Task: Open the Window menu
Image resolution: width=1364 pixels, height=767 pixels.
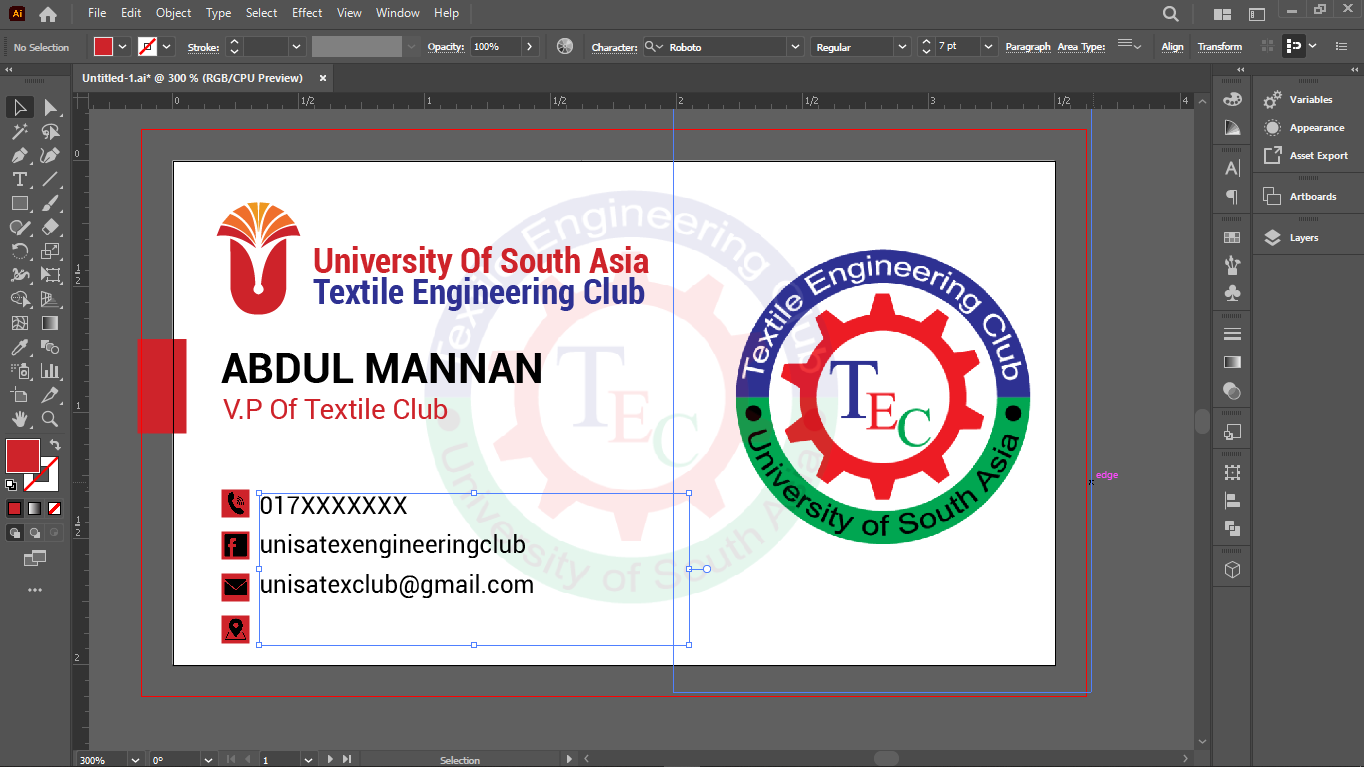Action: 398,13
